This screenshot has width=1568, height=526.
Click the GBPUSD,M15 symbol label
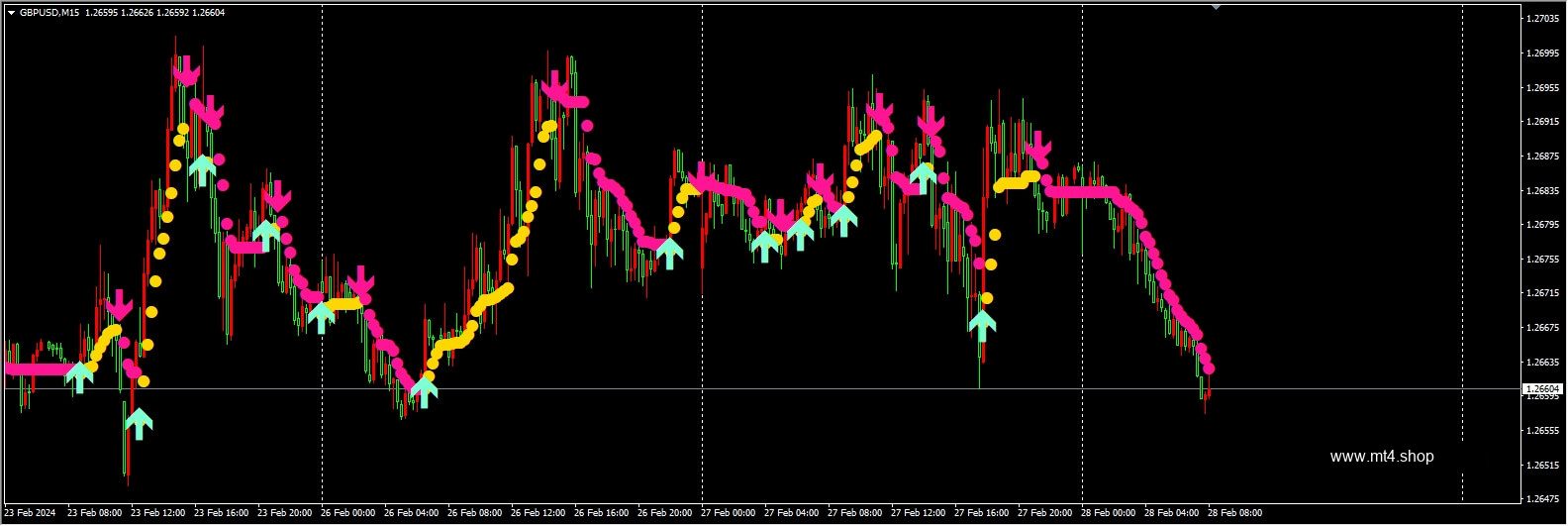[49, 13]
